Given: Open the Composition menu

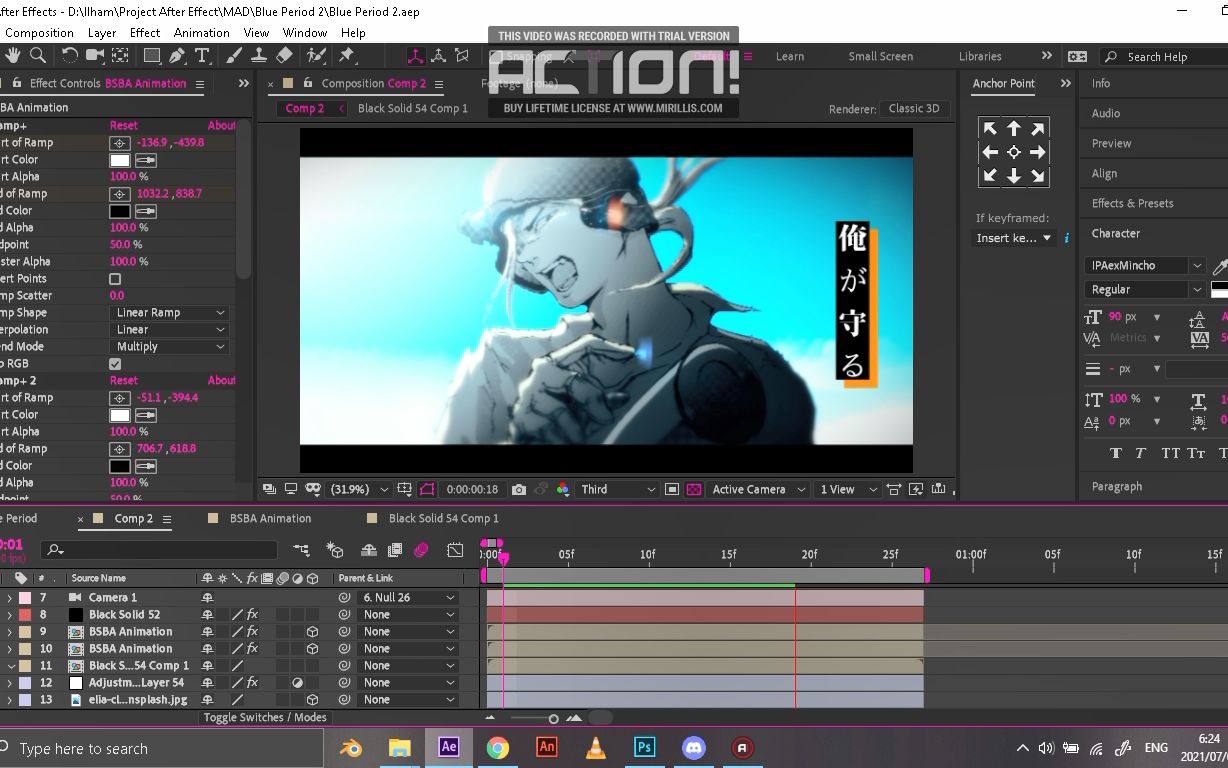Looking at the screenshot, I should click(38, 32).
